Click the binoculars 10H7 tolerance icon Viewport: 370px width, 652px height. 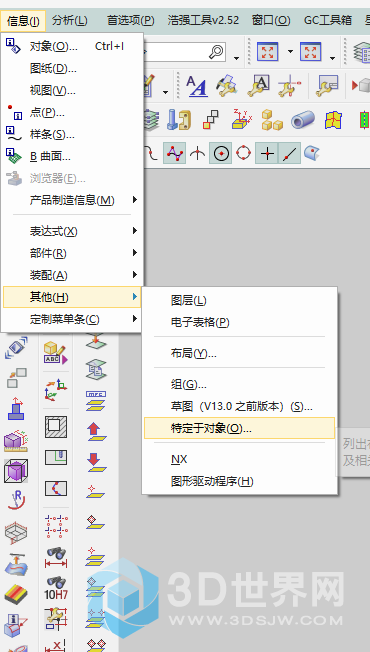(56, 588)
